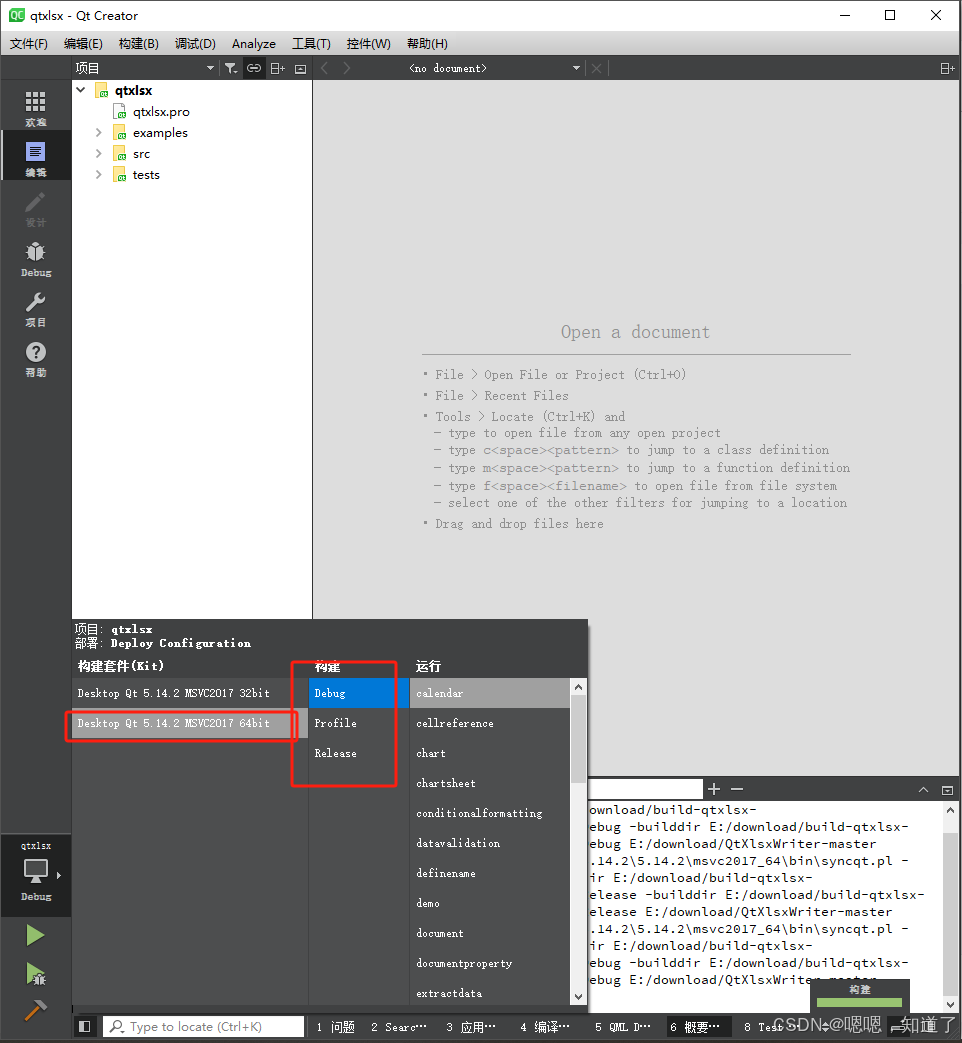The height and width of the screenshot is (1043, 962).
Task: Click the filter tree icon in project panel
Action: click(231, 68)
